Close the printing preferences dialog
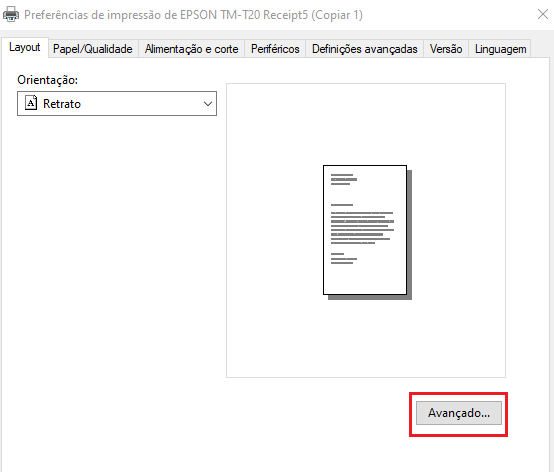 (x=543, y=14)
